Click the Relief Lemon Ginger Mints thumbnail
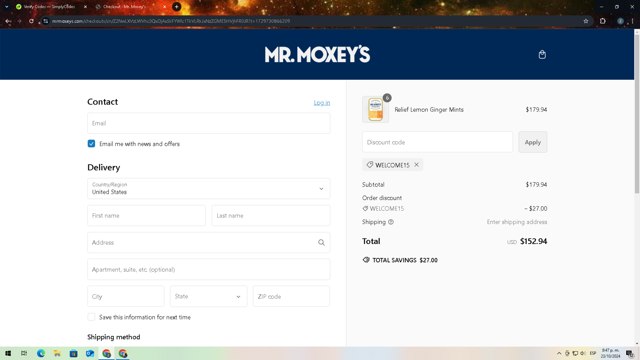The image size is (640, 360). (376, 109)
